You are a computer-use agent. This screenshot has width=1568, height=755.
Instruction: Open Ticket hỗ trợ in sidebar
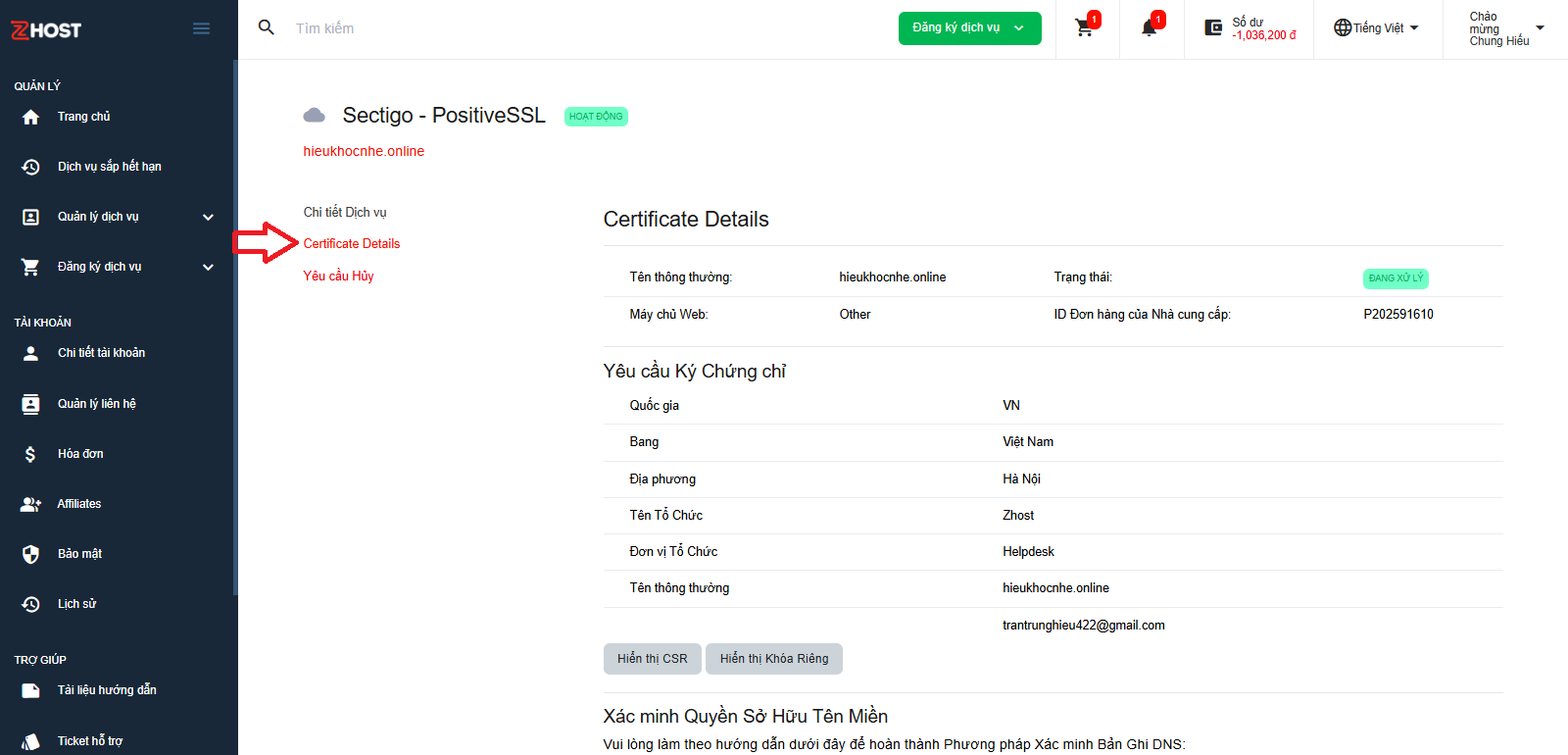[x=90, y=741]
